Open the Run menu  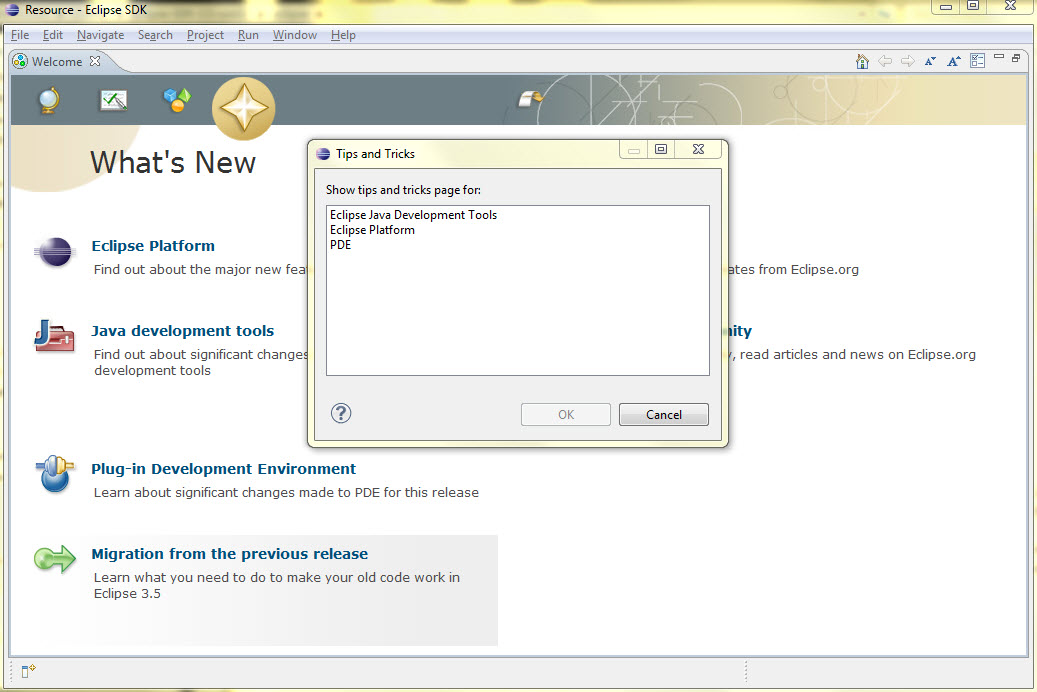pos(248,35)
